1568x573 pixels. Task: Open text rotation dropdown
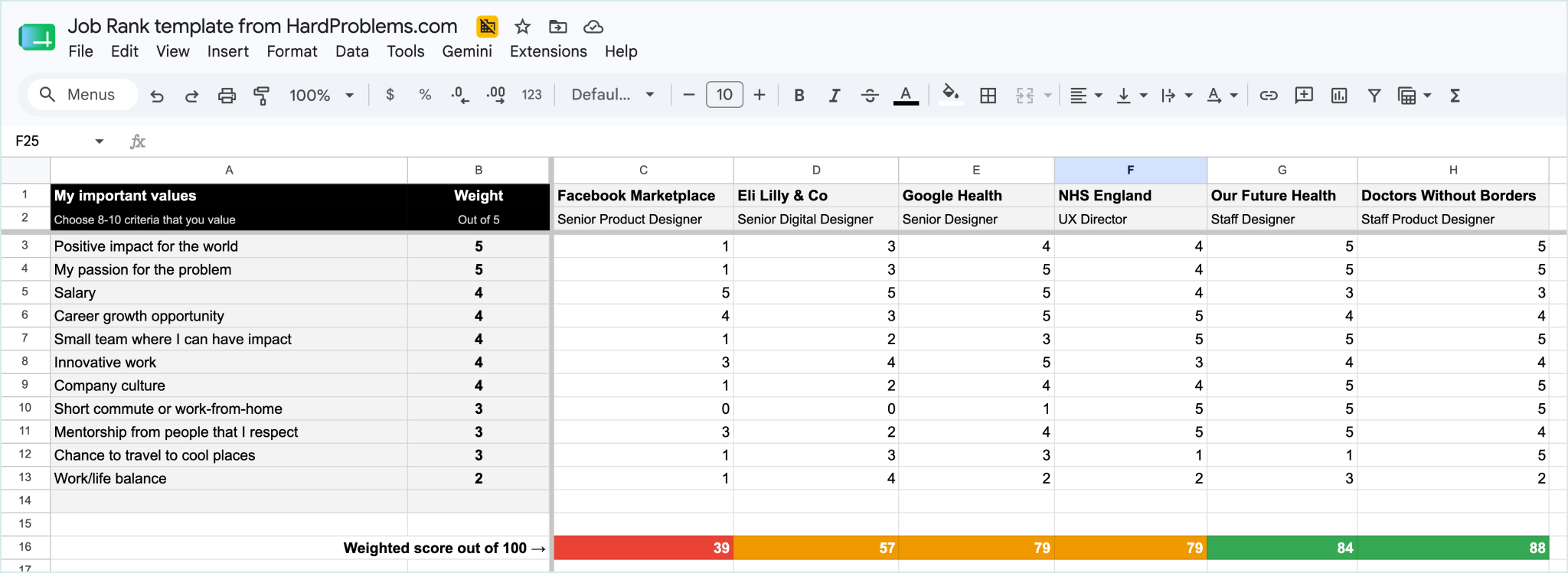click(x=1222, y=96)
